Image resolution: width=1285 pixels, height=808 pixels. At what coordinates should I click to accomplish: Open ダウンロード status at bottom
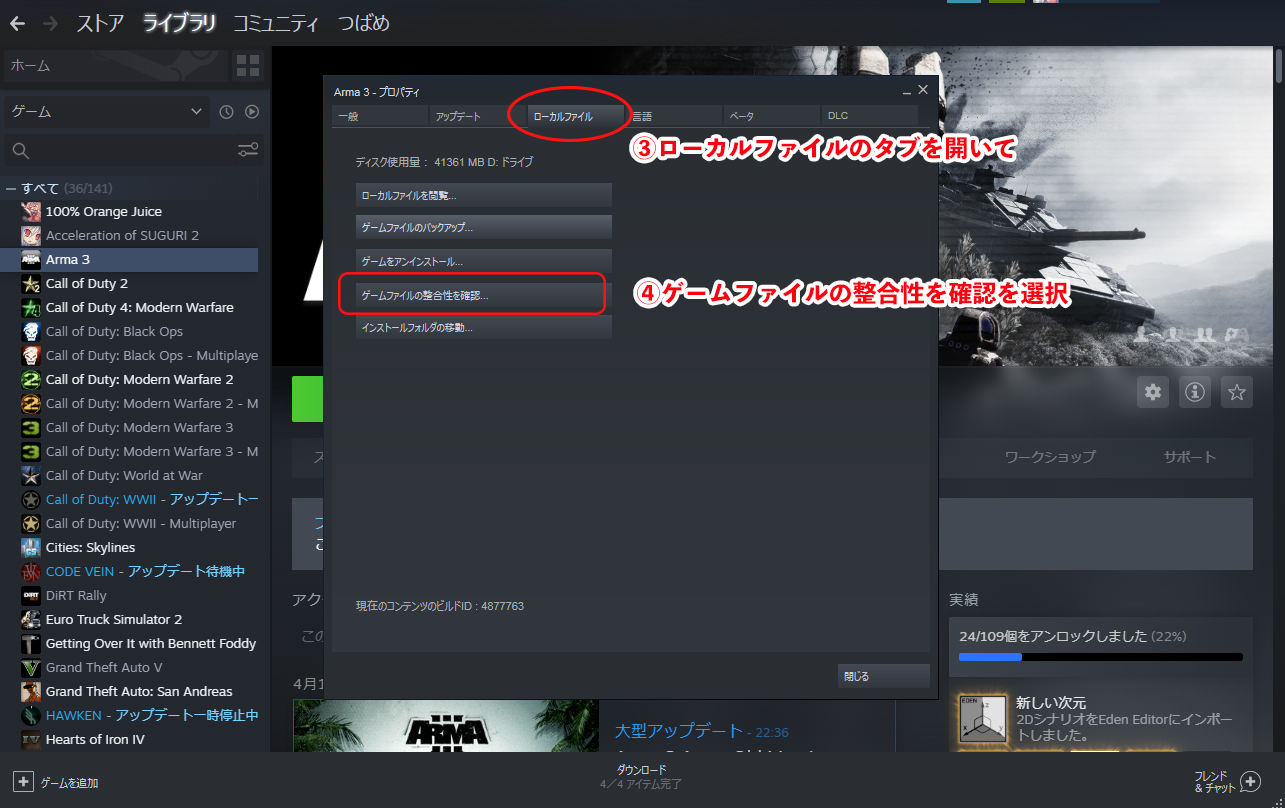(x=641, y=777)
